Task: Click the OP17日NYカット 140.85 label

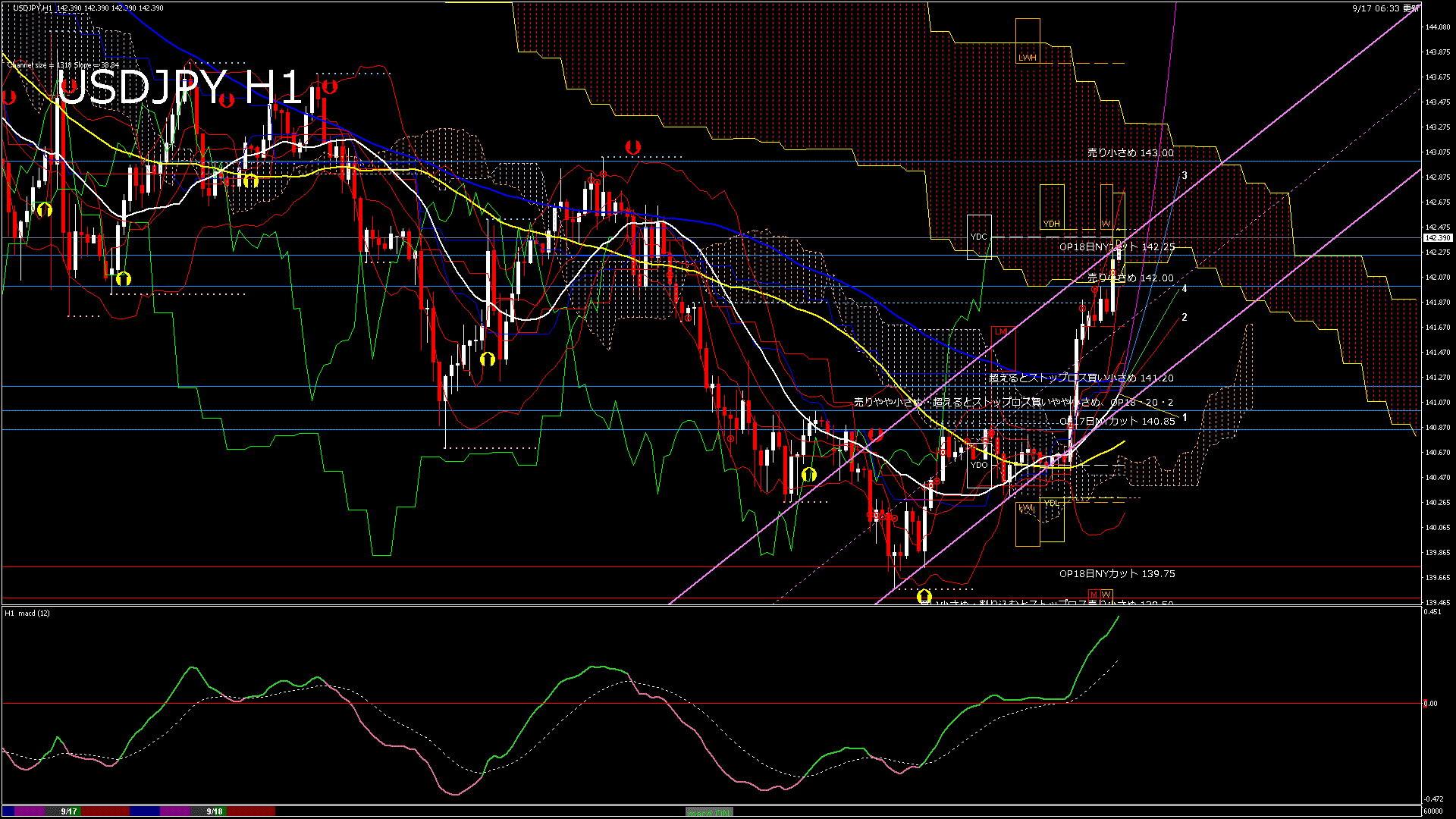Action: tap(1117, 421)
